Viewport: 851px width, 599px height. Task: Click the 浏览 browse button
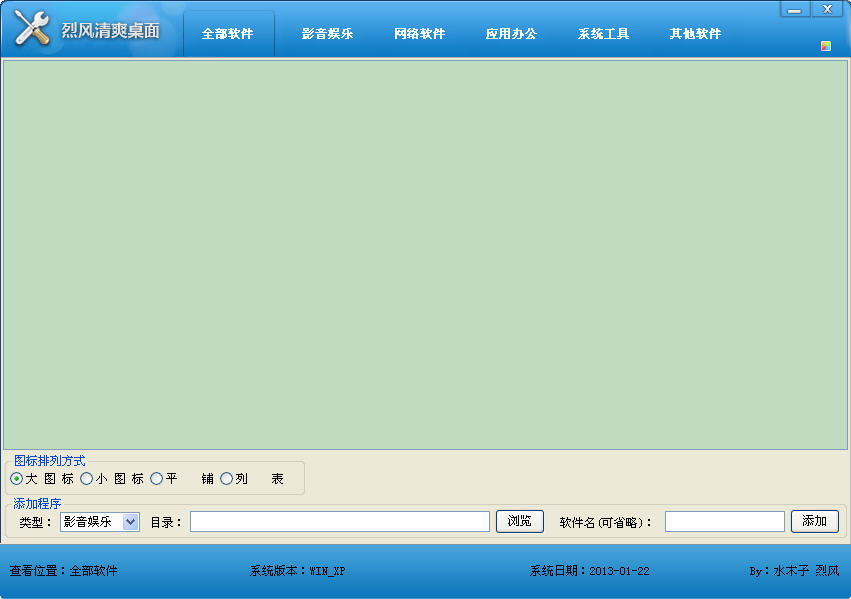coord(519,521)
